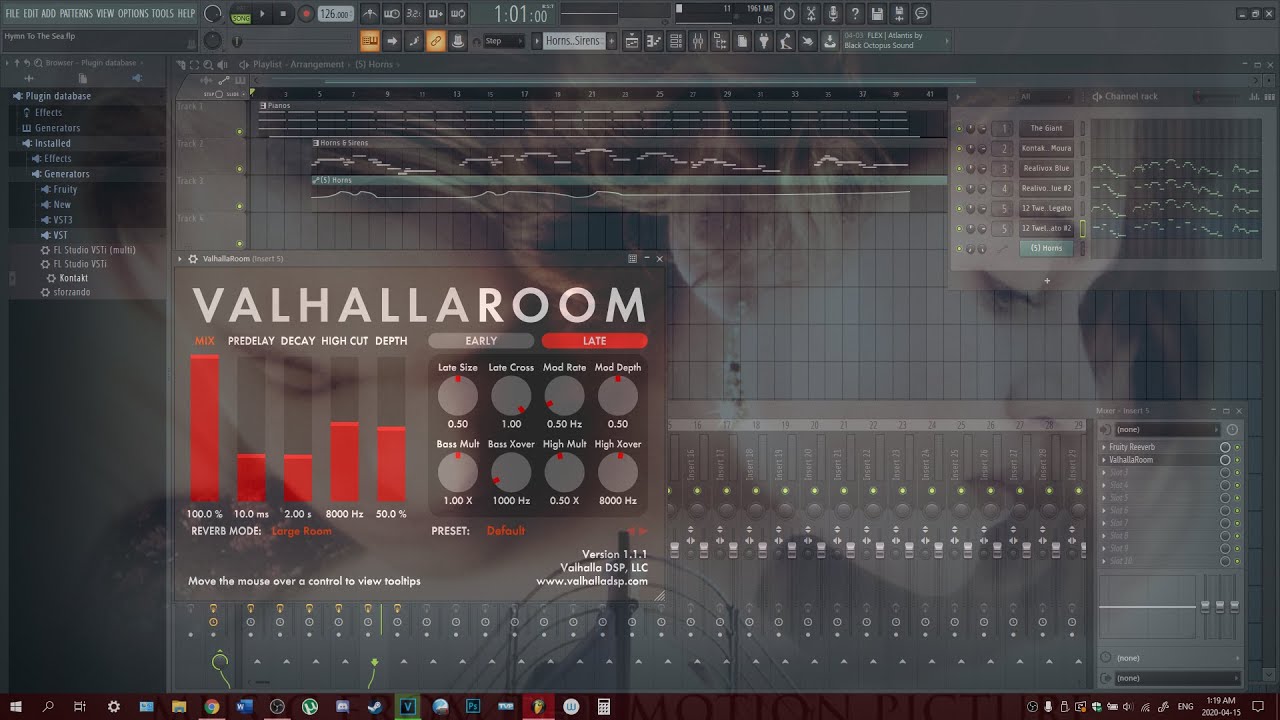Click the MIX slider bar in ValhallaRoom

[205, 428]
